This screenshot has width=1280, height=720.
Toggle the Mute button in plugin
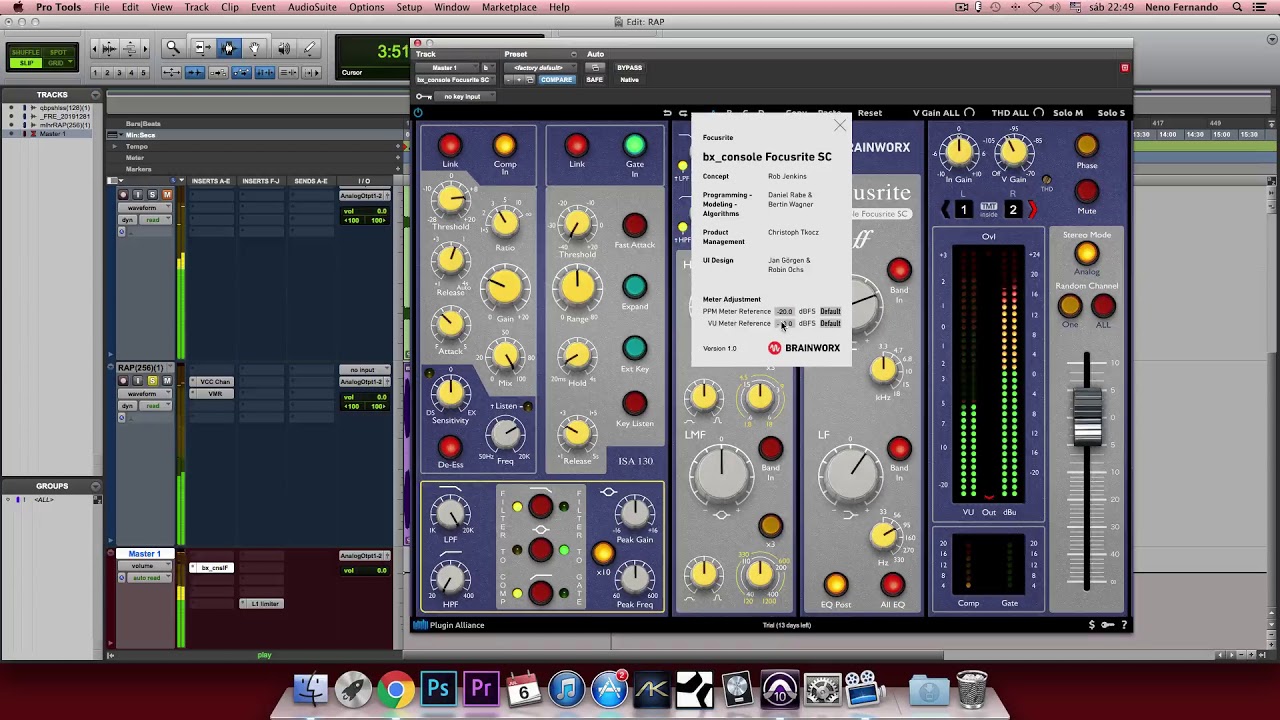[1087, 191]
